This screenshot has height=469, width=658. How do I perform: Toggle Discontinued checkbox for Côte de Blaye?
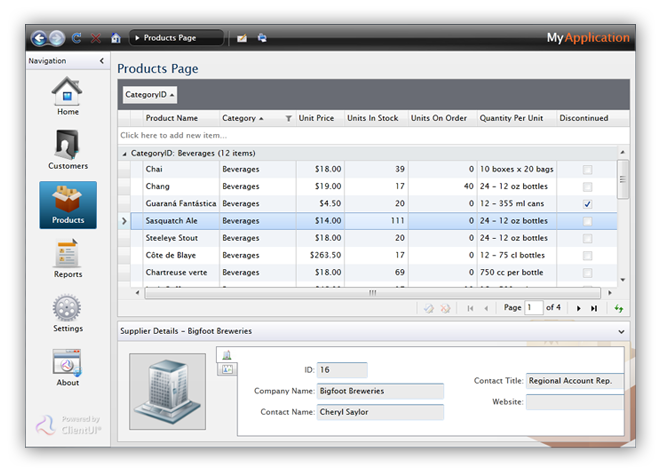[588, 255]
